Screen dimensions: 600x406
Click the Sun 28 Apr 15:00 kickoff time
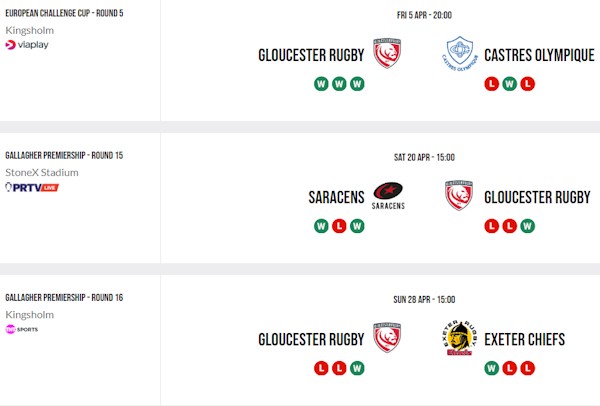[424, 299]
